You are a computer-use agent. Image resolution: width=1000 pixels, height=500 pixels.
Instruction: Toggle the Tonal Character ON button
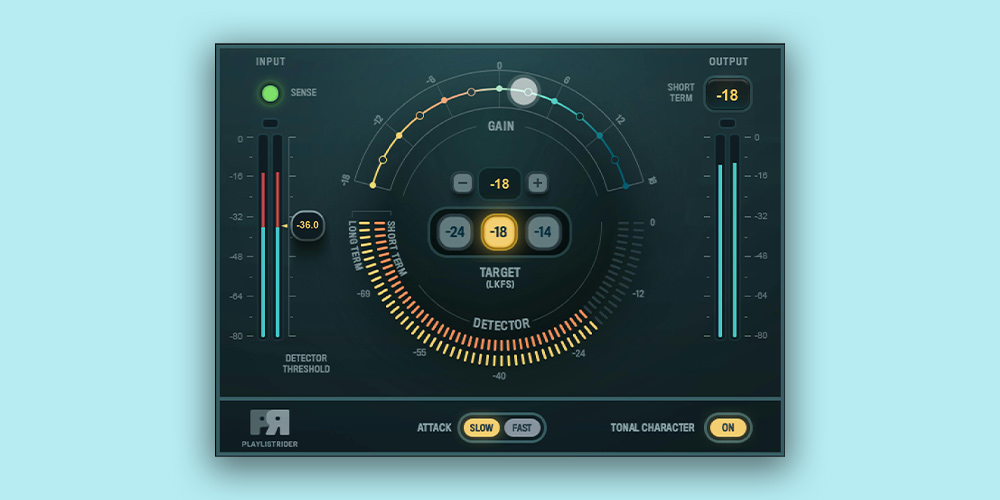point(728,428)
